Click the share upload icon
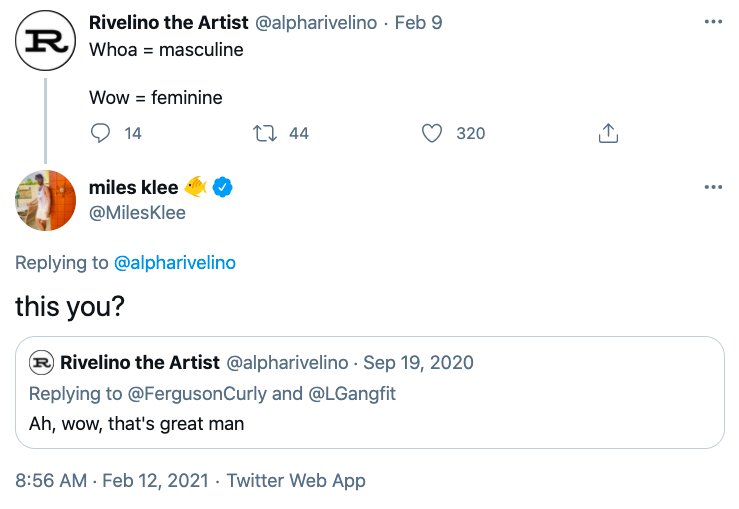739x509 pixels. point(608,133)
